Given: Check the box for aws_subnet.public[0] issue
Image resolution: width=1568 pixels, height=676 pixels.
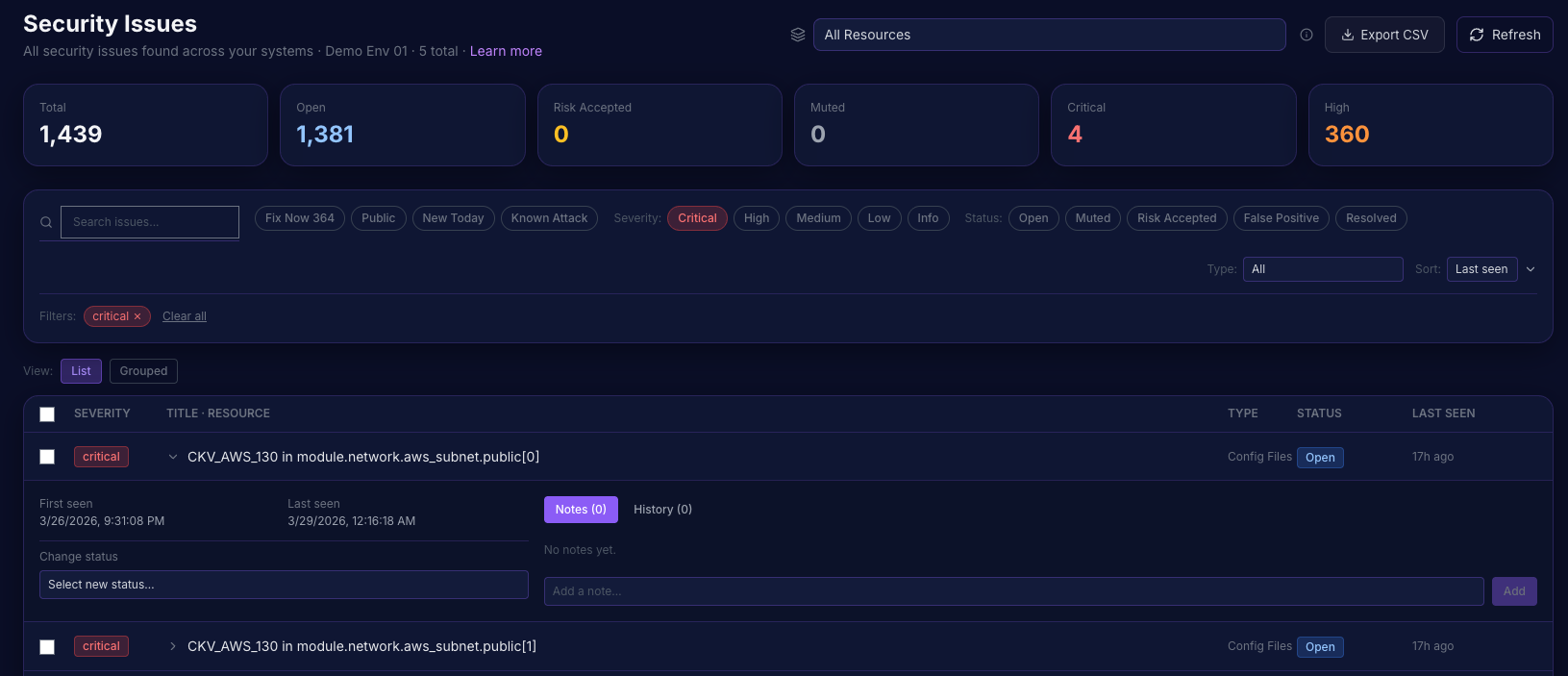Looking at the screenshot, I should 47,457.
